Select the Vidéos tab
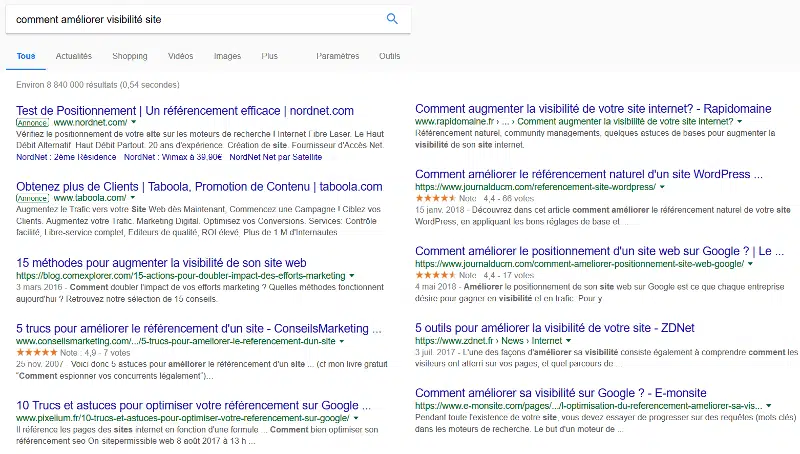 [181, 57]
